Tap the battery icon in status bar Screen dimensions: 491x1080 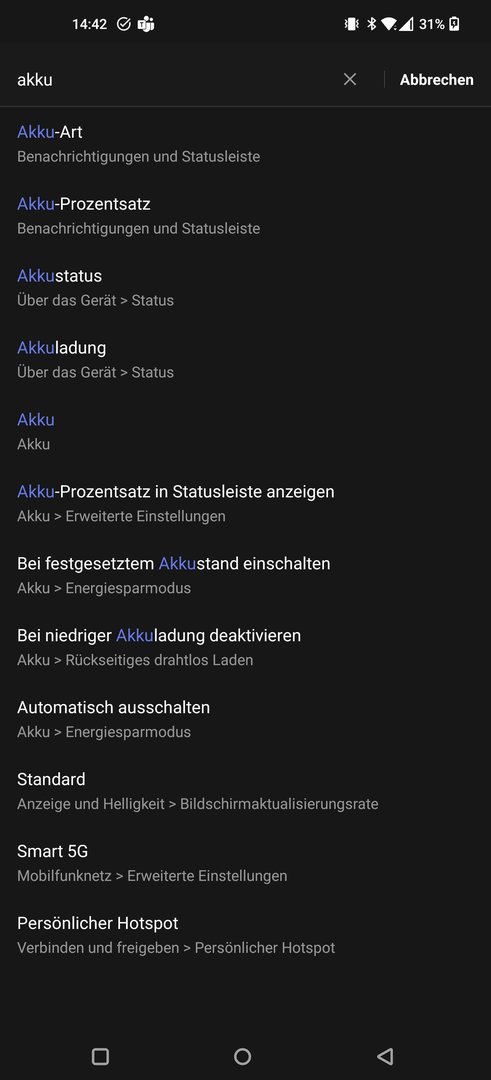tap(454, 24)
